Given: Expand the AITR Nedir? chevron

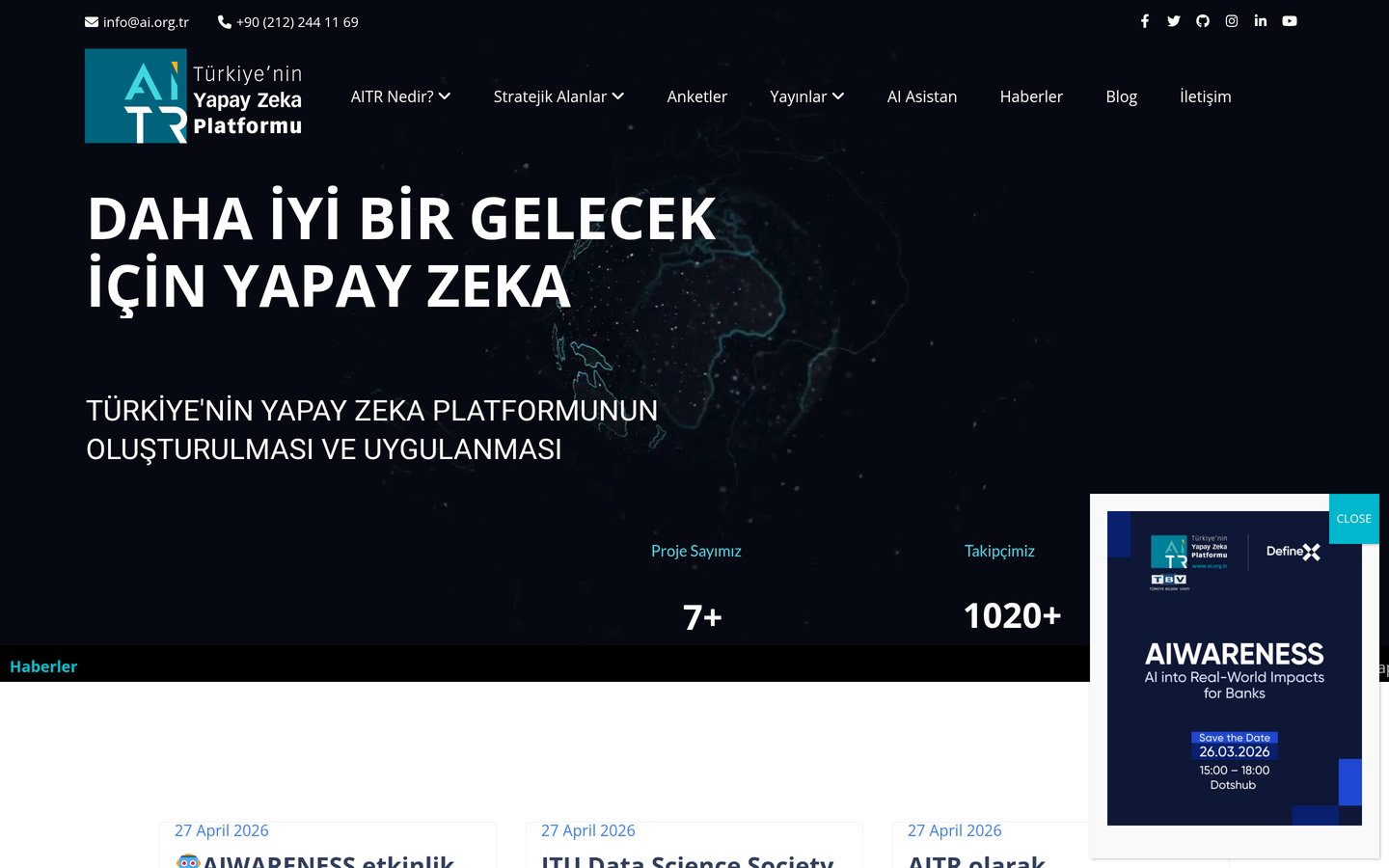Looking at the screenshot, I should click(x=445, y=96).
